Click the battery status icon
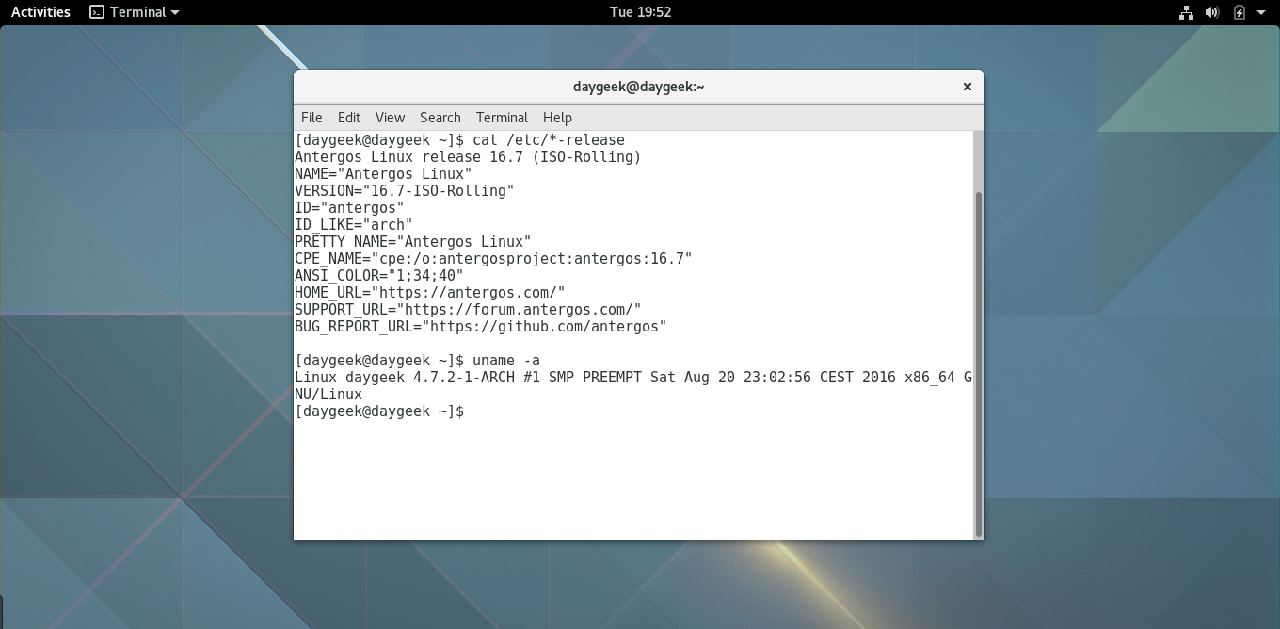The width and height of the screenshot is (1280, 629). click(1239, 12)
